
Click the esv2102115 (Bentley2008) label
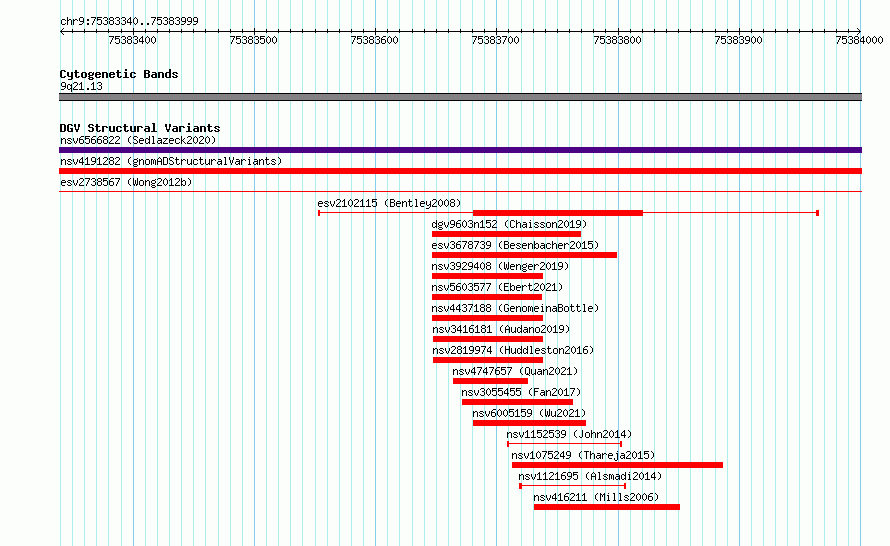tap(389, 203)
